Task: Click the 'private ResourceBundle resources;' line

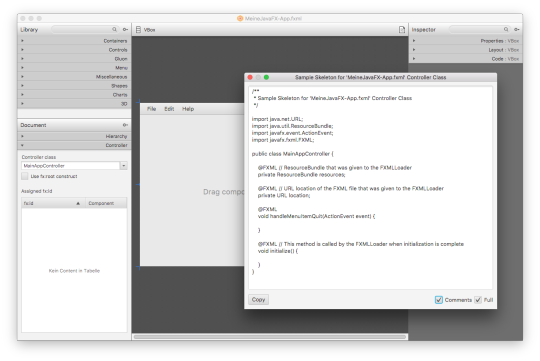Action: coord(301,175)
